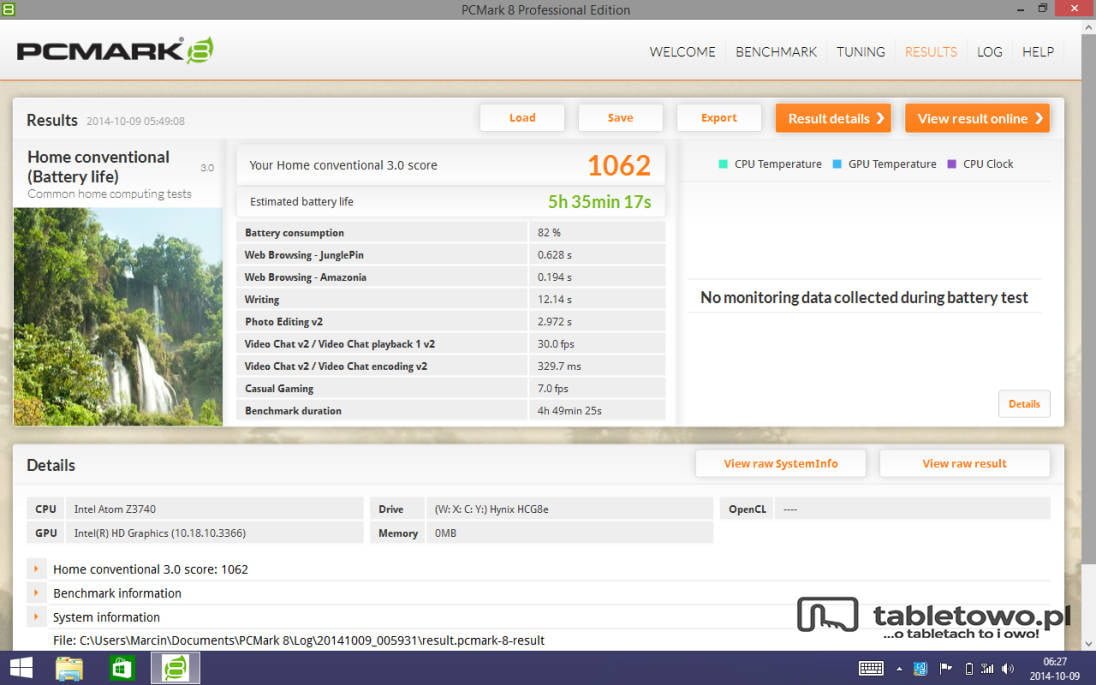1096x685 pixels.
Task: Click the PCMark 8 logo
Action: click(x=115, y=50)
